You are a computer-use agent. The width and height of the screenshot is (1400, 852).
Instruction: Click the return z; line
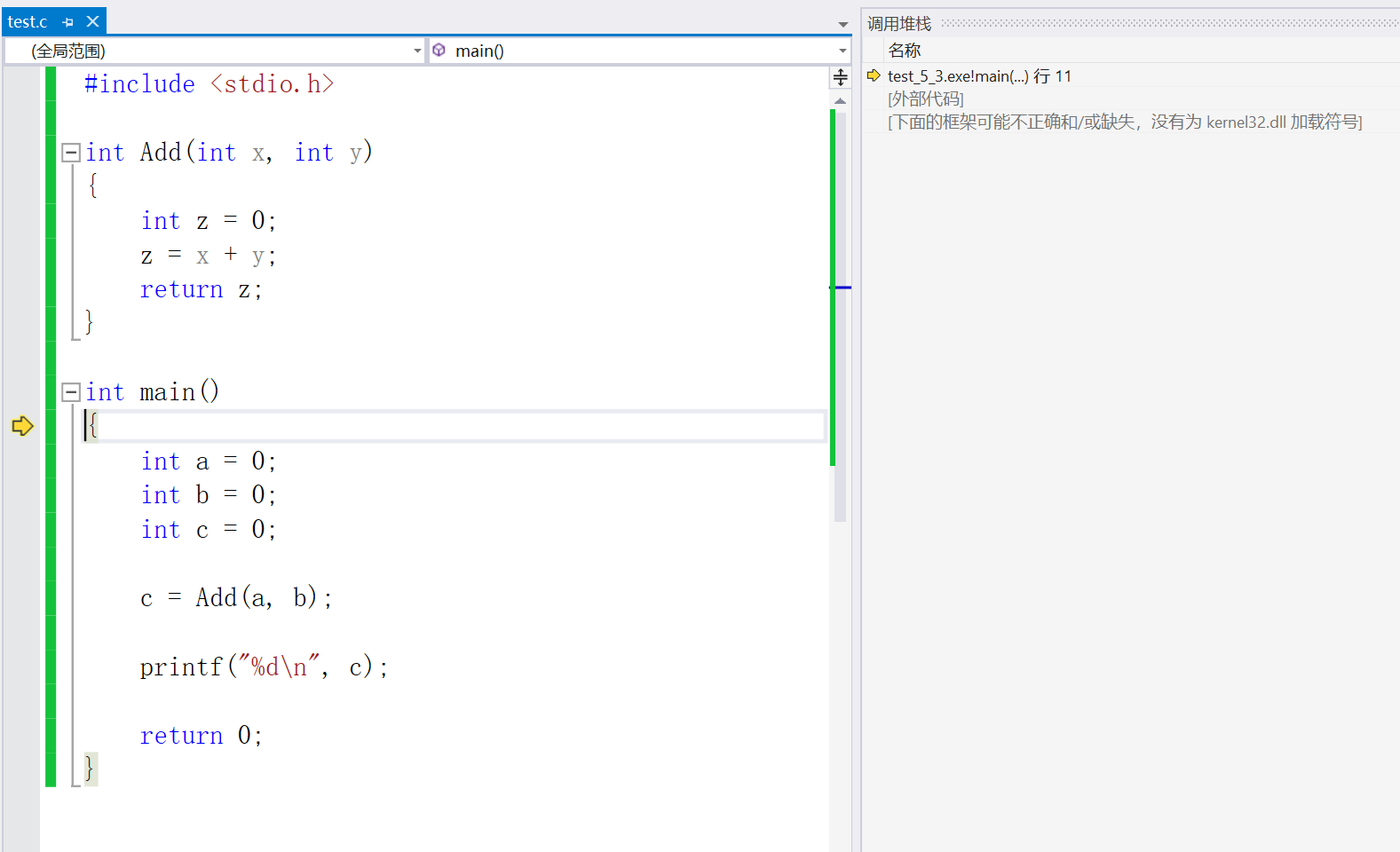click(201, 289)
